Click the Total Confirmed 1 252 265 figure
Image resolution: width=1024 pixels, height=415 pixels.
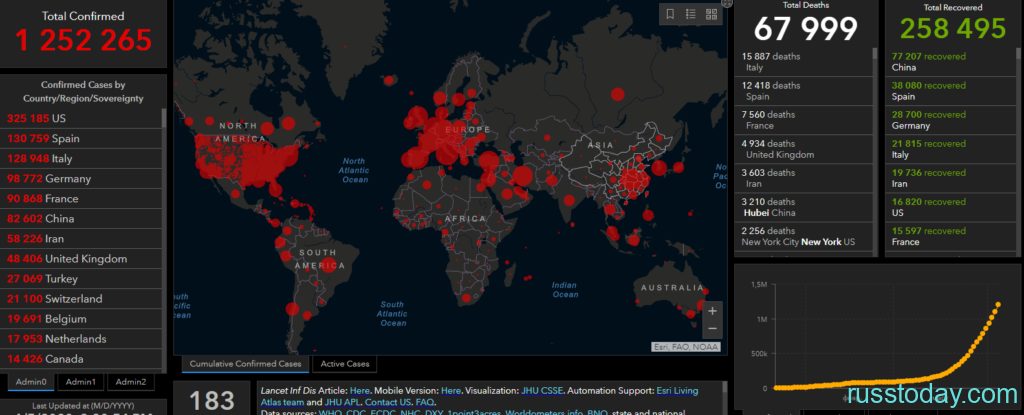[83, 41]
